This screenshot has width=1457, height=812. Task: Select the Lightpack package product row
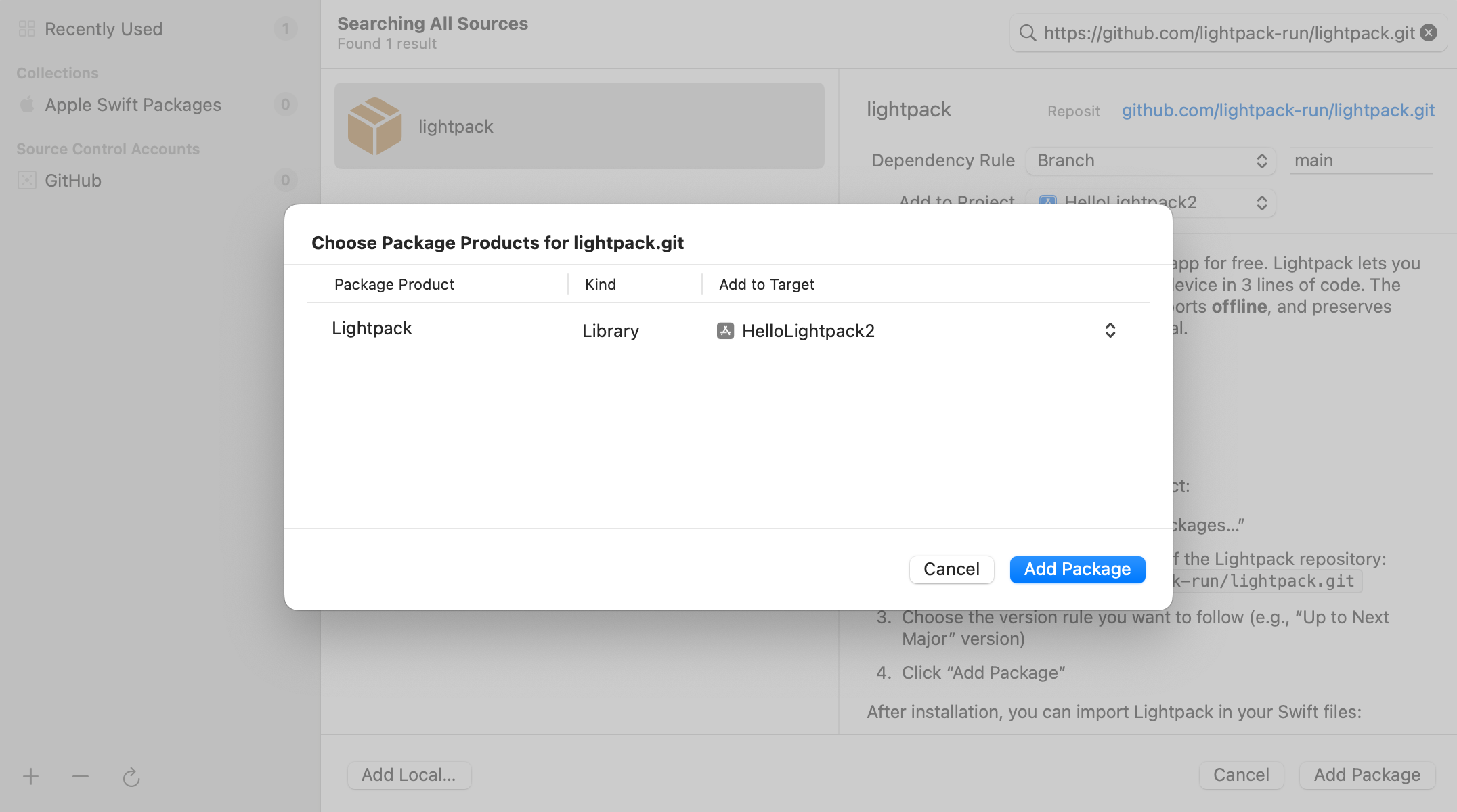coord(728,330)
